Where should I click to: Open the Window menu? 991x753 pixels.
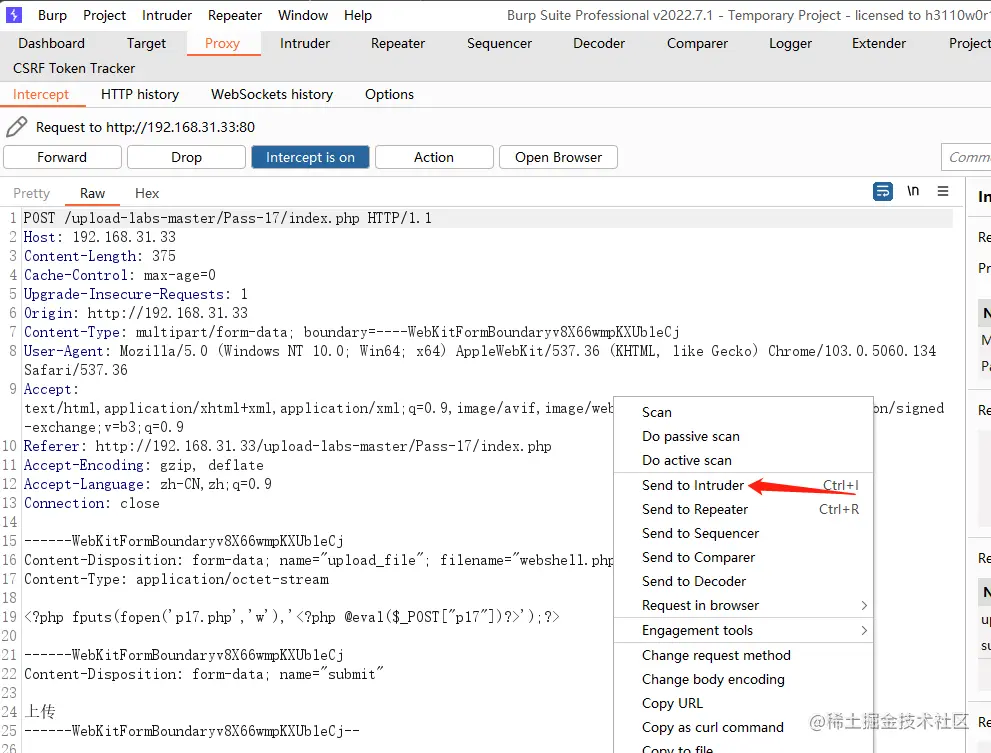click(303, 15)
